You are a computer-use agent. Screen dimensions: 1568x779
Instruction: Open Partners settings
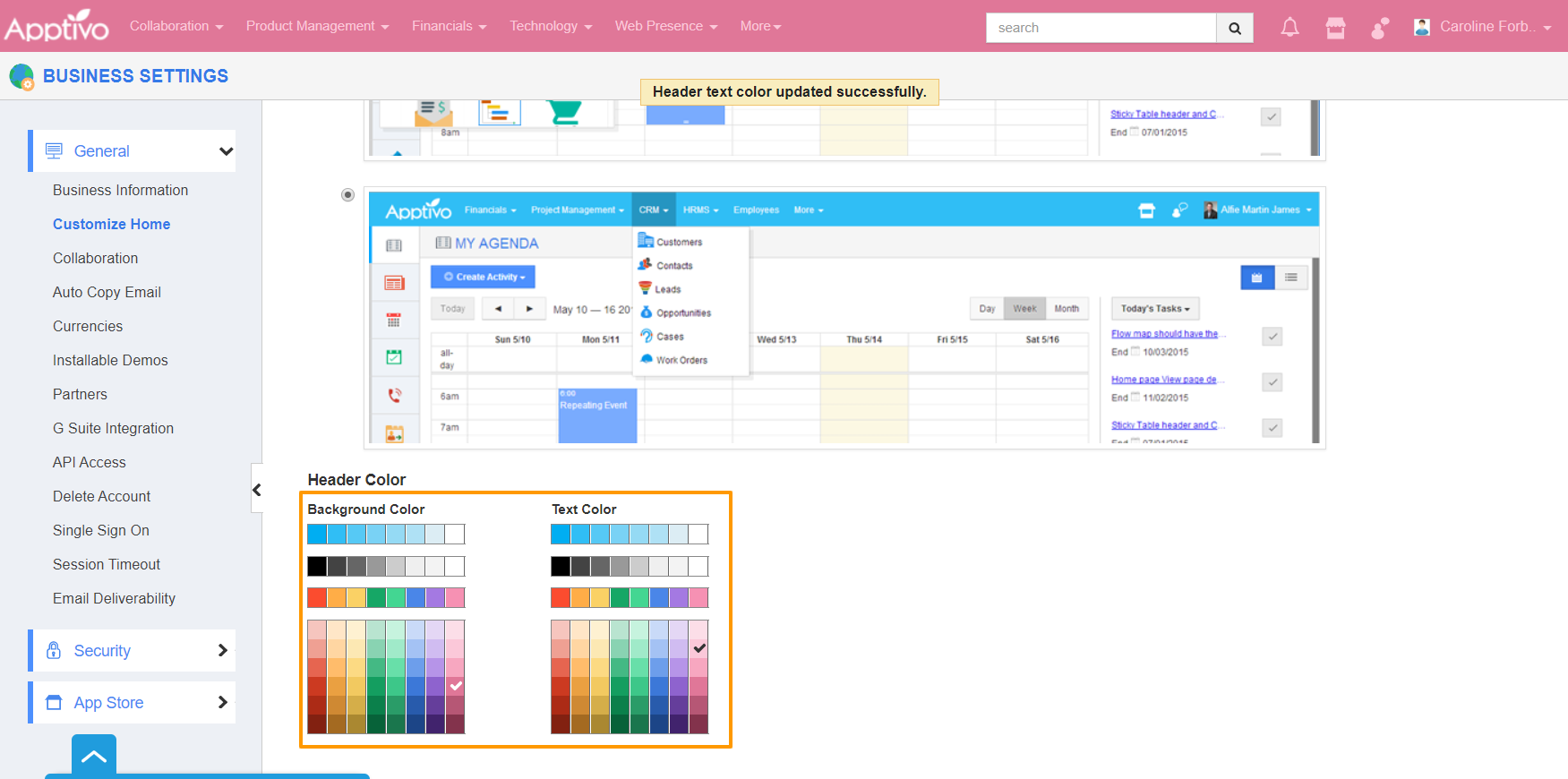80,394
